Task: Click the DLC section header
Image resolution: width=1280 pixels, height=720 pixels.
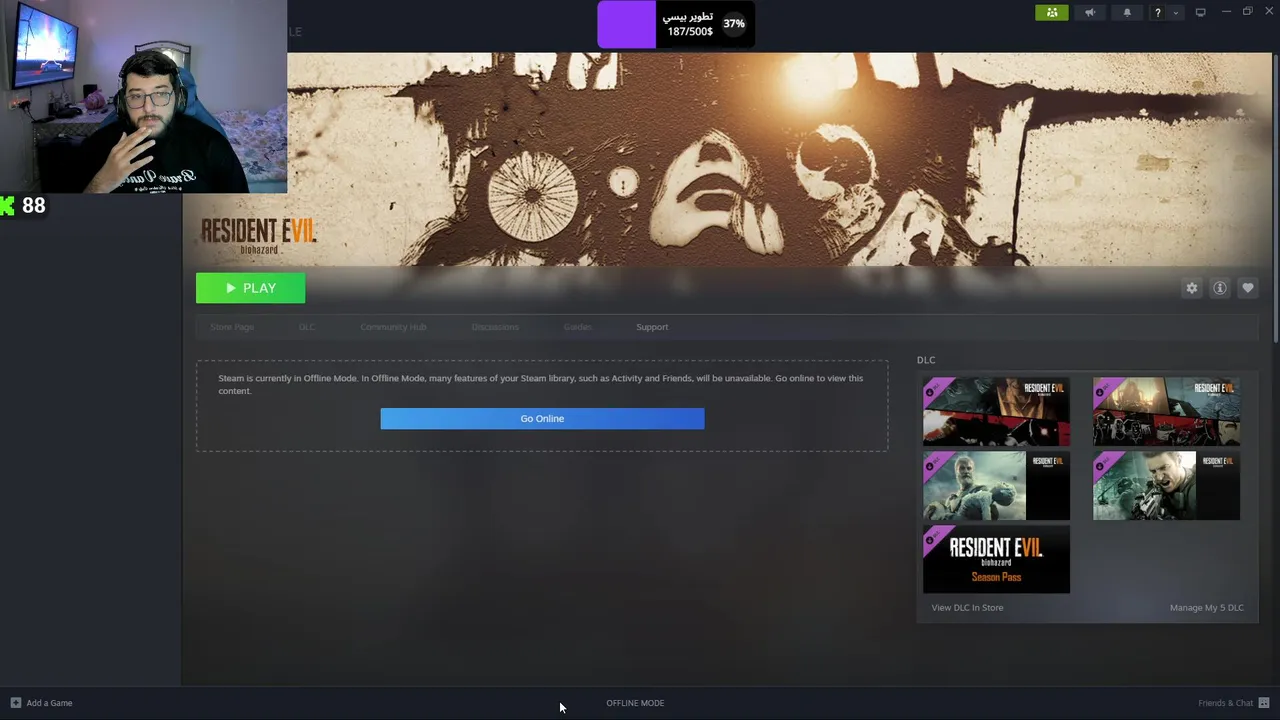Action: click(x=926, y=360)
